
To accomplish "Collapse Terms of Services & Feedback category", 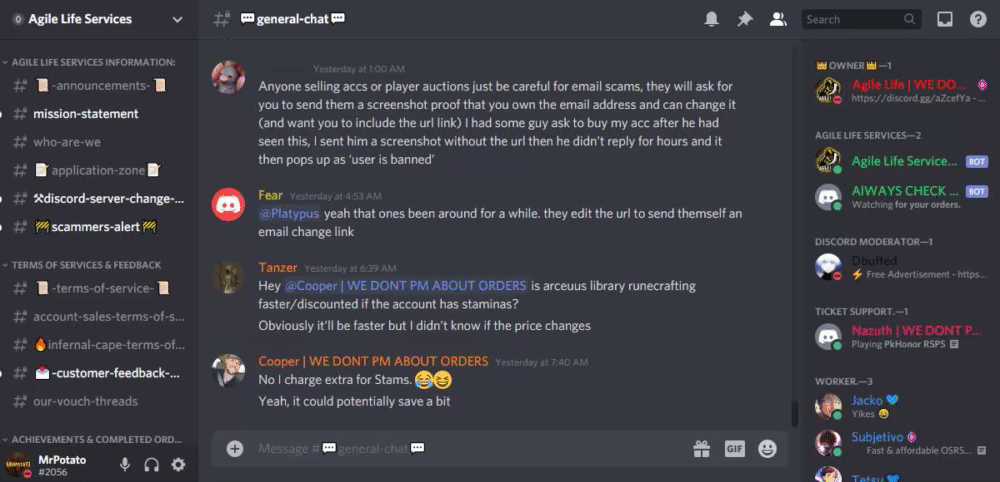I will coord(82,265).
